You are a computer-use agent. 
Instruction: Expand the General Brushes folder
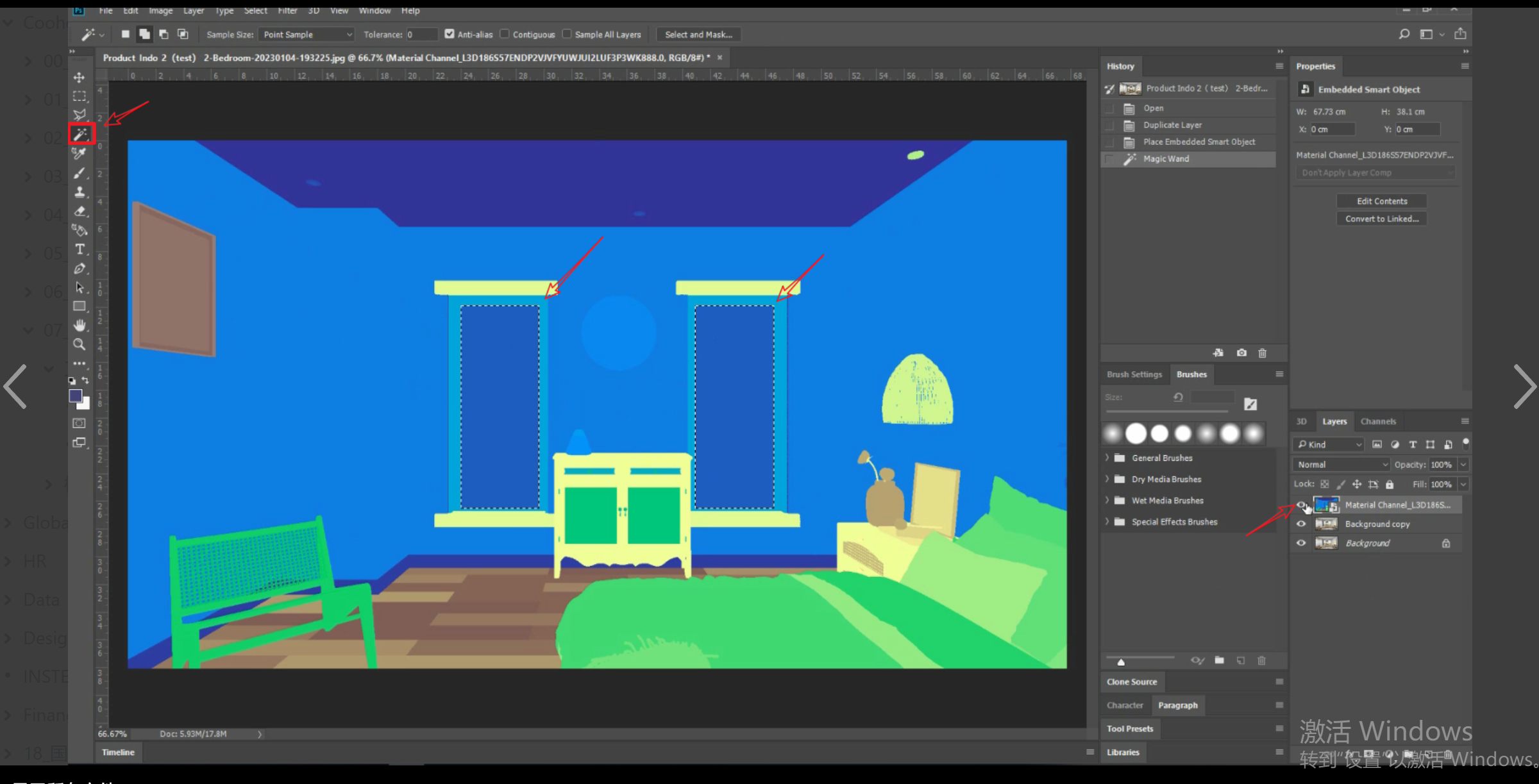(1107, 458)
